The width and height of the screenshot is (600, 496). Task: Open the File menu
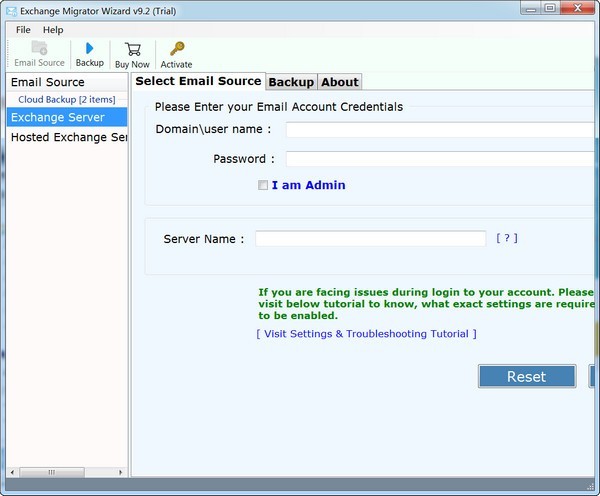(23, 30)
